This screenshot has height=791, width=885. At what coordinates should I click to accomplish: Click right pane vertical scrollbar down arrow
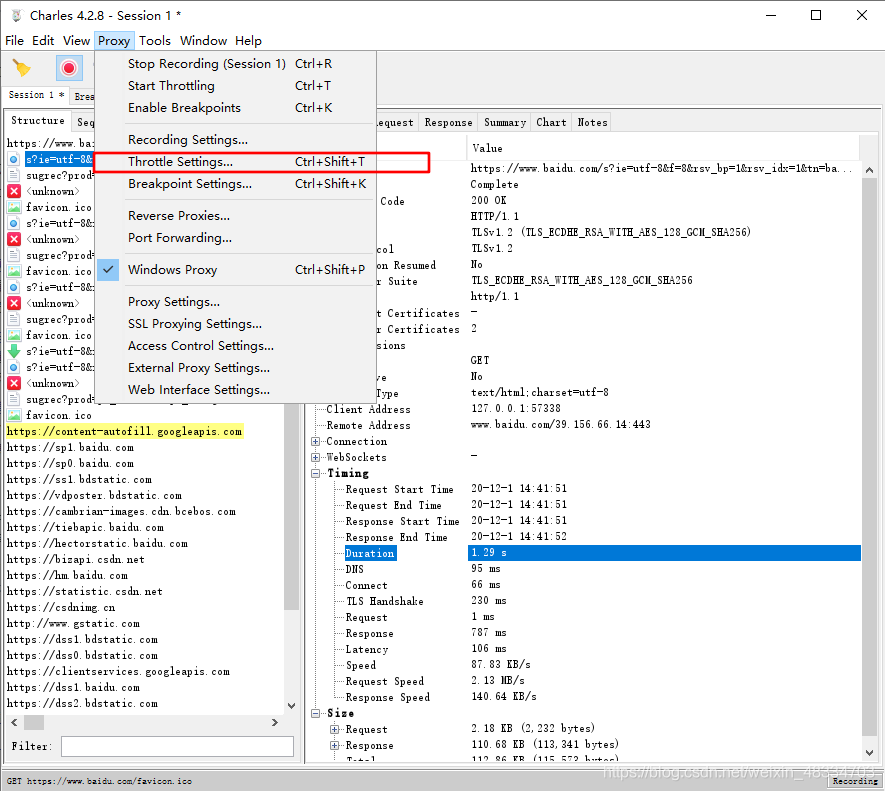pyautogui.click(x=869, y=753)
